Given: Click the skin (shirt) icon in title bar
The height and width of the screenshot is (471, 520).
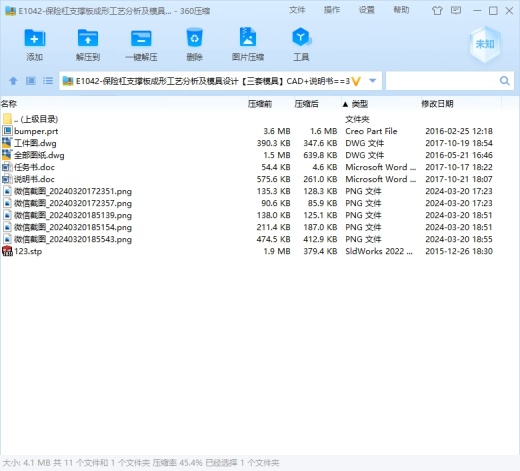Looking at the screenshot, I should (437, 11).
